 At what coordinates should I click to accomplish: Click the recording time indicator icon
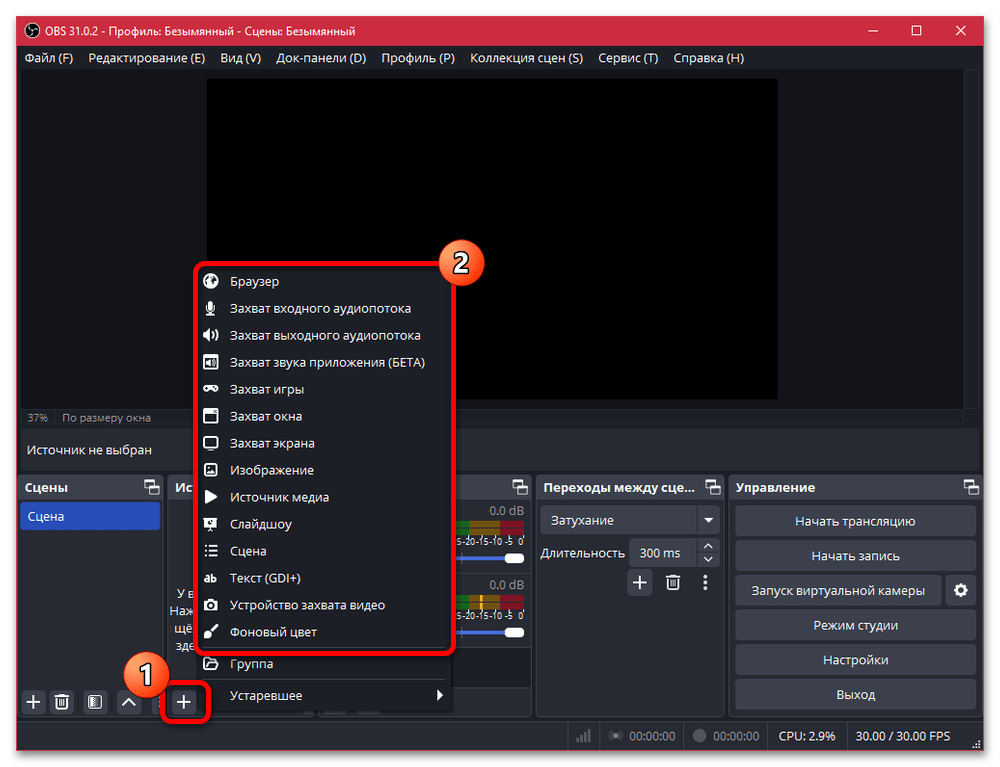coord(700,736)
